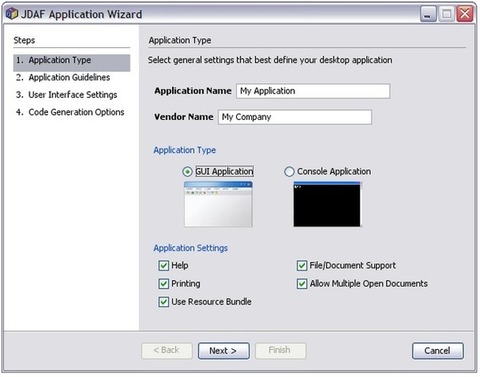480x377 pixels.
Task: Select the GUI Application preview thumbnail
Action: coord(218,204)
